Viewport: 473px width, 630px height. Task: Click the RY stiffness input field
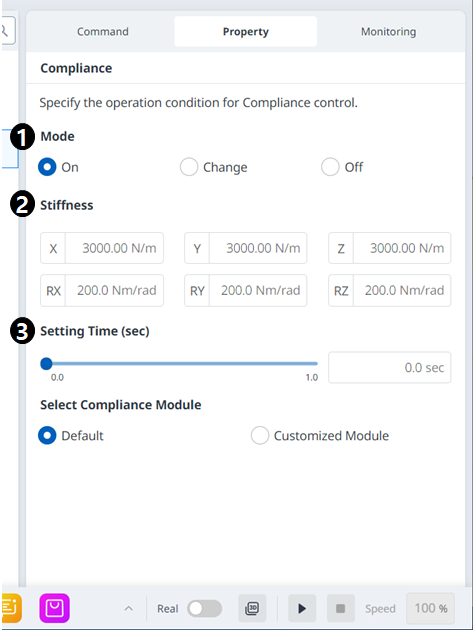coord(246,290)
